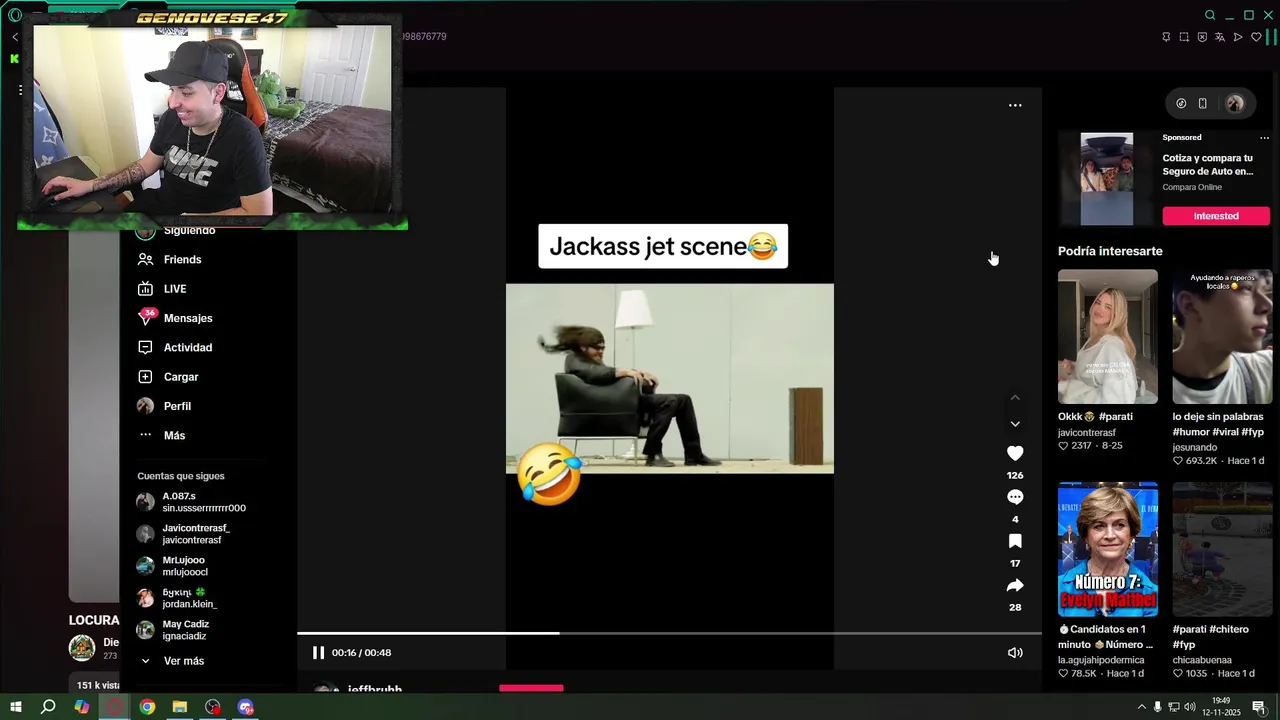Open the three-dot options on the video
Viewport: 1280px width, 720px height.
1015,105
